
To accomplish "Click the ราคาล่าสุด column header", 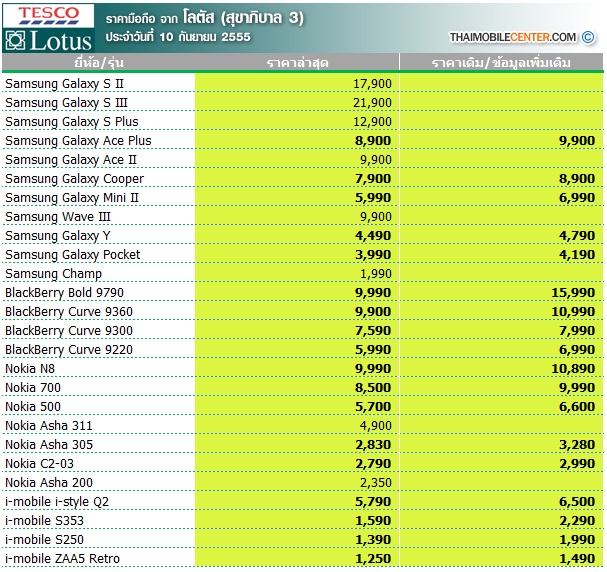I will click(297, 63).
